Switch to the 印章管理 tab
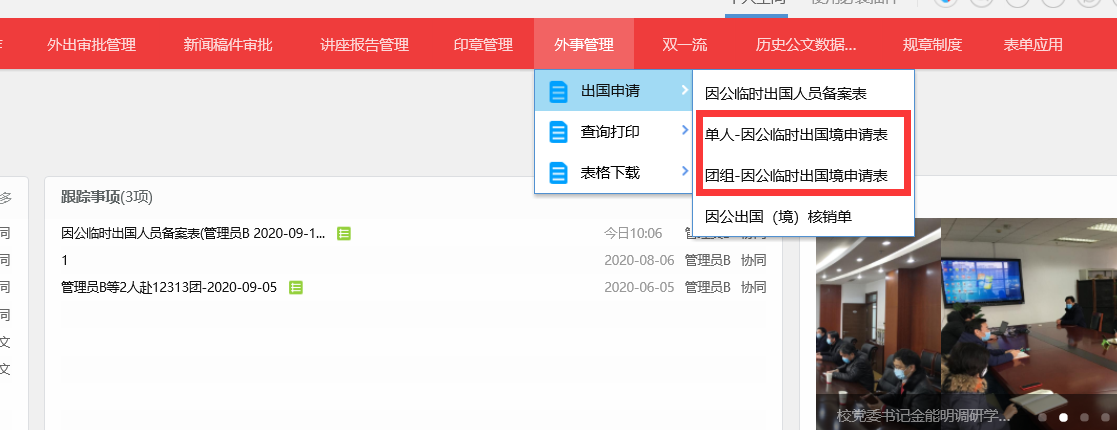Image resolution: width=1117 pixels, height=430 pixels. tap(483, 44)
